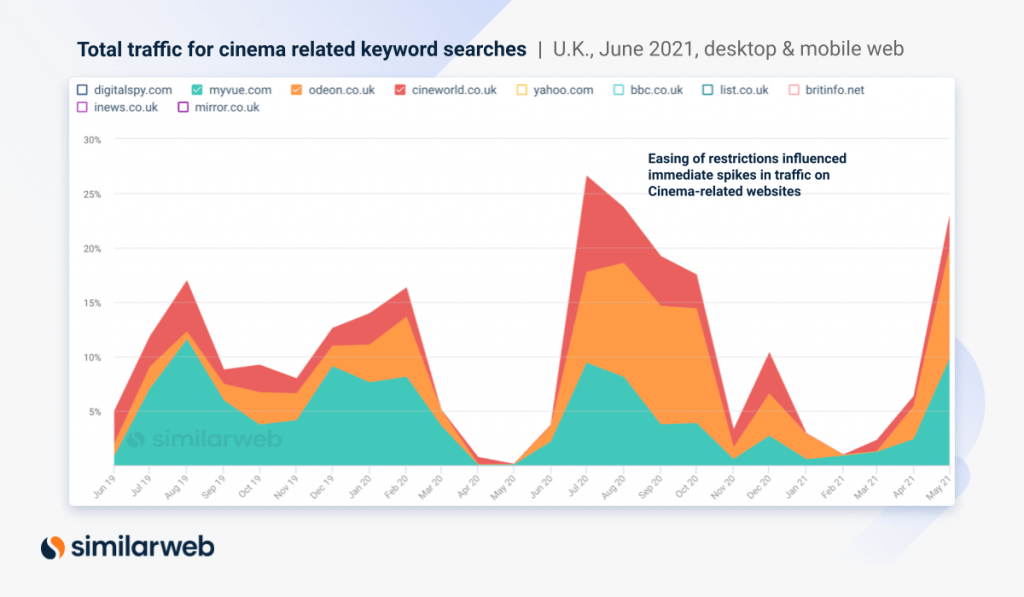Turn on the mirror.co.uk series checkbox
This screenshot has width=1024, height=597.
(x=184, y=107)
